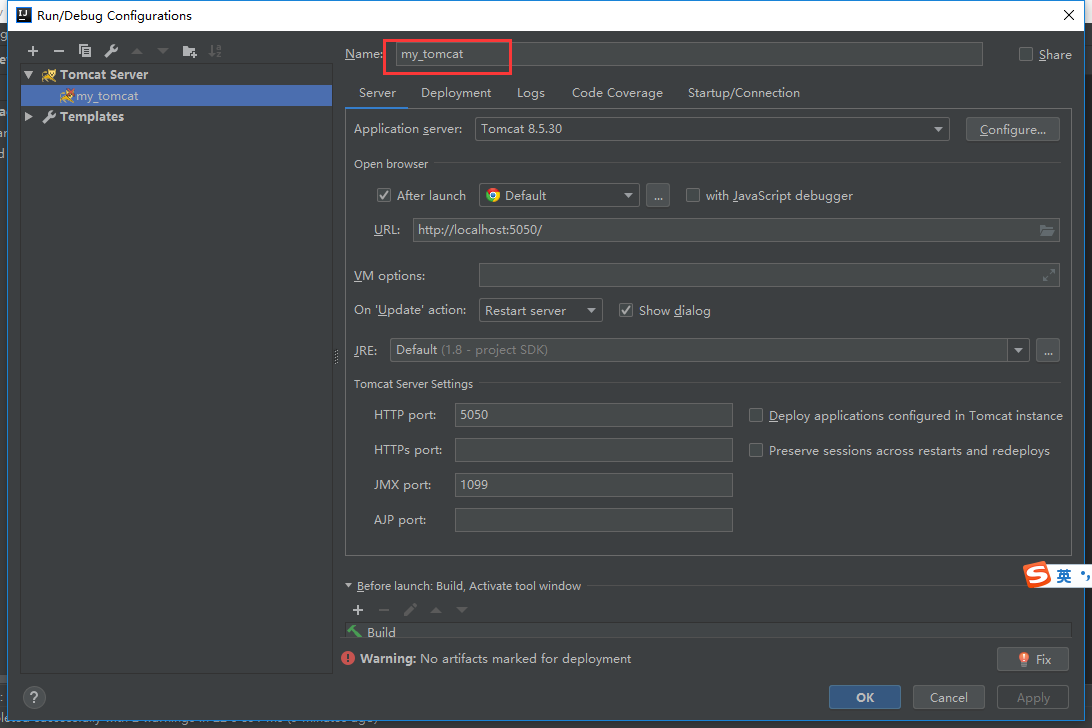
Task: Expand the VM options field
Action: point(1048,276)
